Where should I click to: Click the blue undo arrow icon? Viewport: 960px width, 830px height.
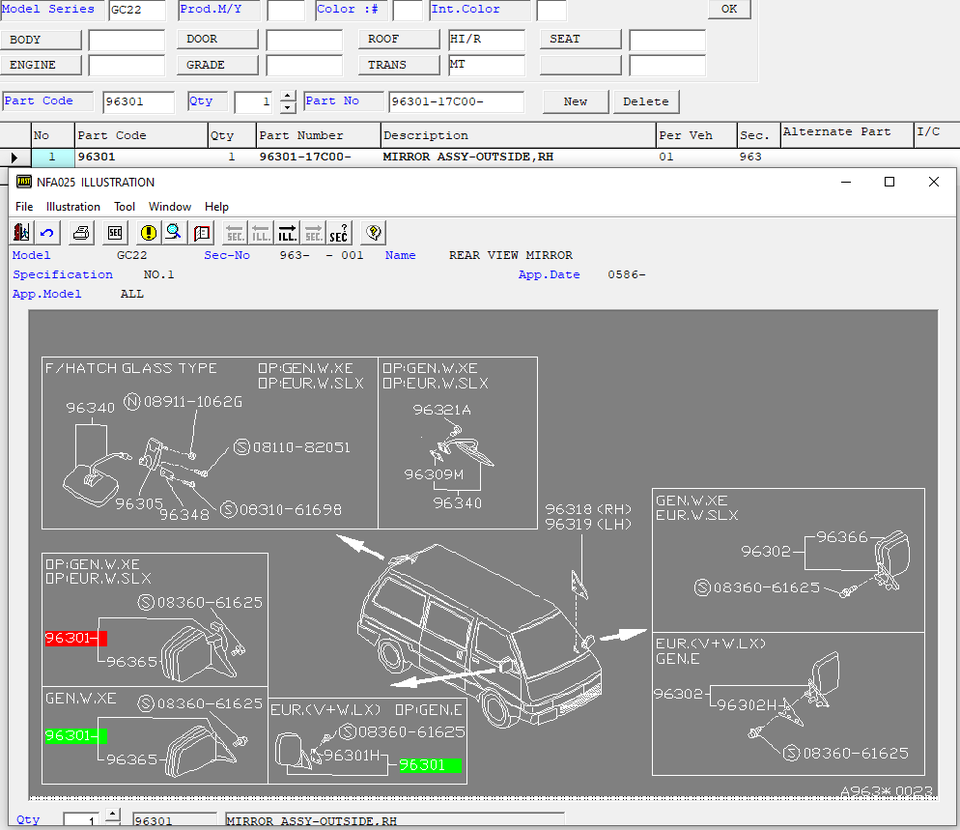47,233
